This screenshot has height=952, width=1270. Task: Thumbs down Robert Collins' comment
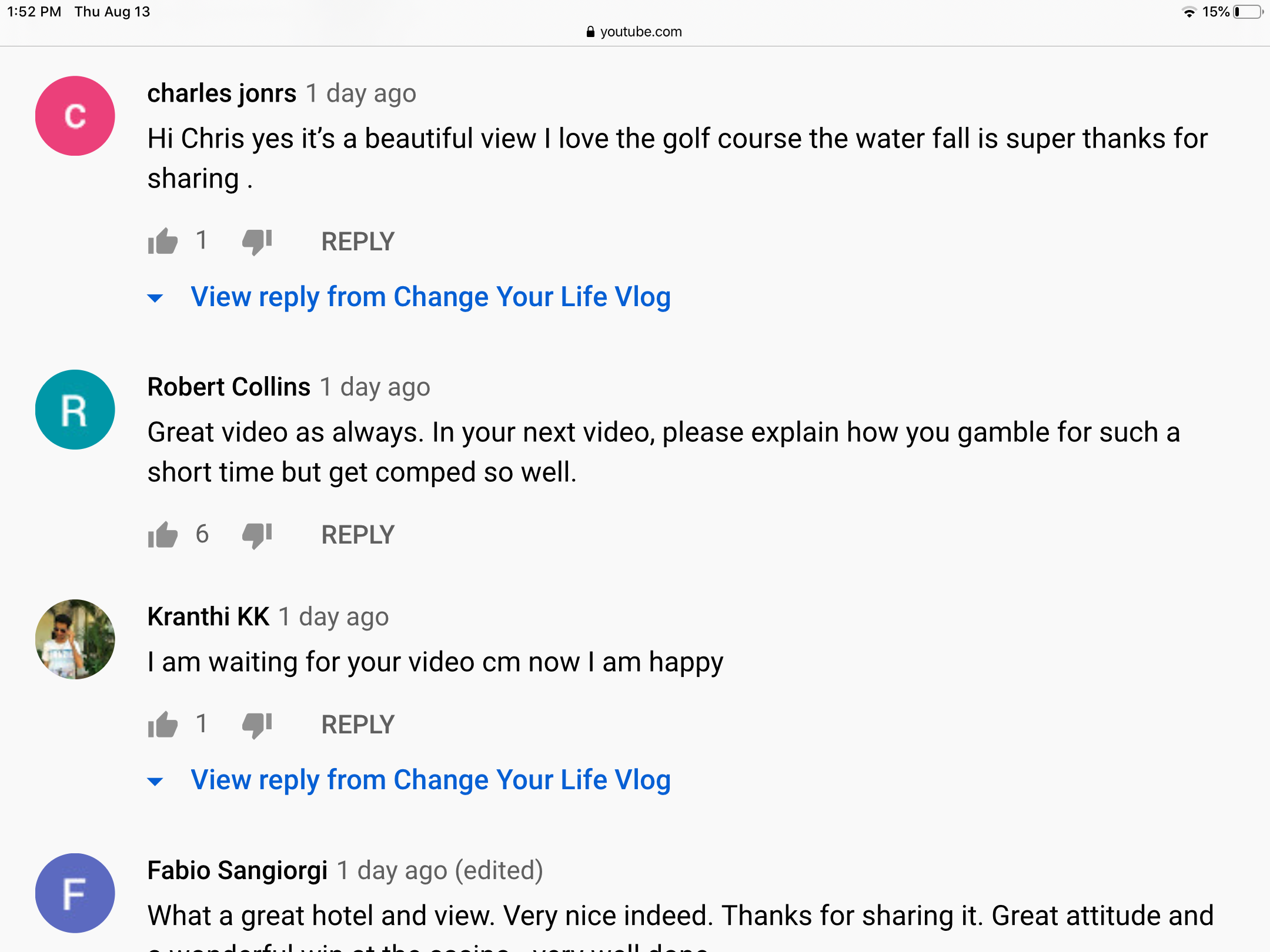pos(257,535)
